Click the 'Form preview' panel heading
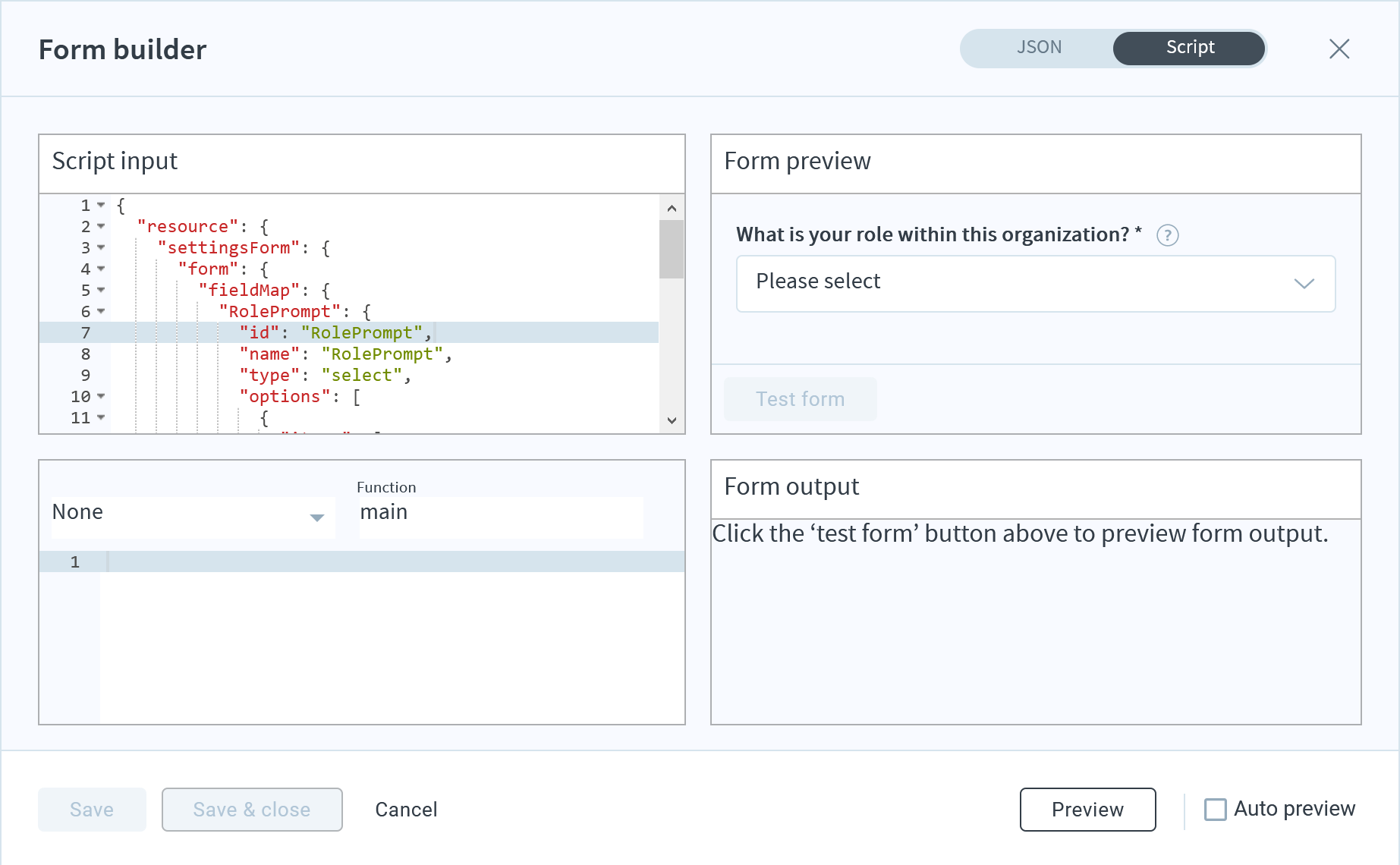The width and height of the screenshot is (1400, 865). (x=798, y=162)
